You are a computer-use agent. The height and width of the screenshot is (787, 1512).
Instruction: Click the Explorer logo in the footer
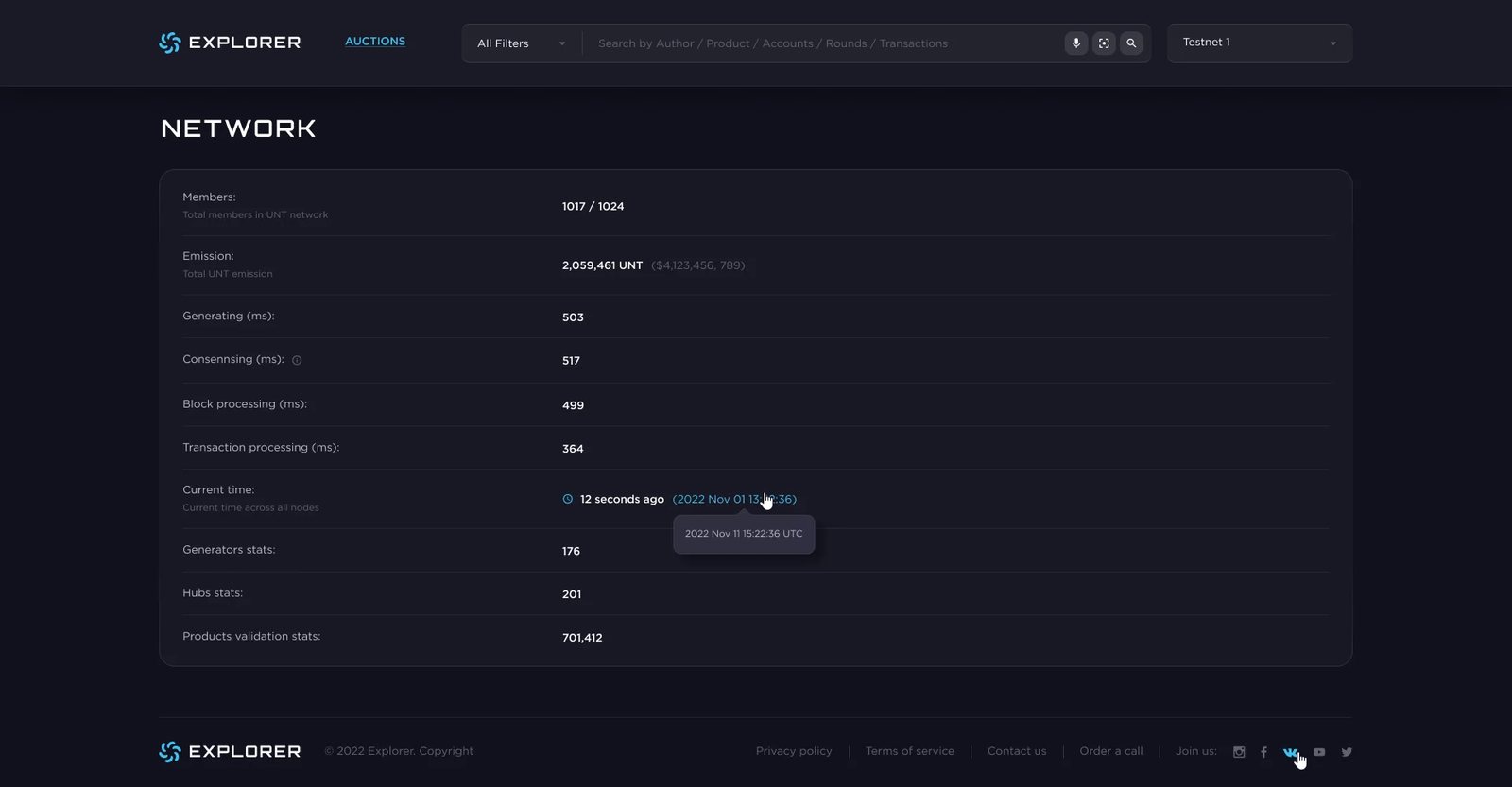point(230,751)
